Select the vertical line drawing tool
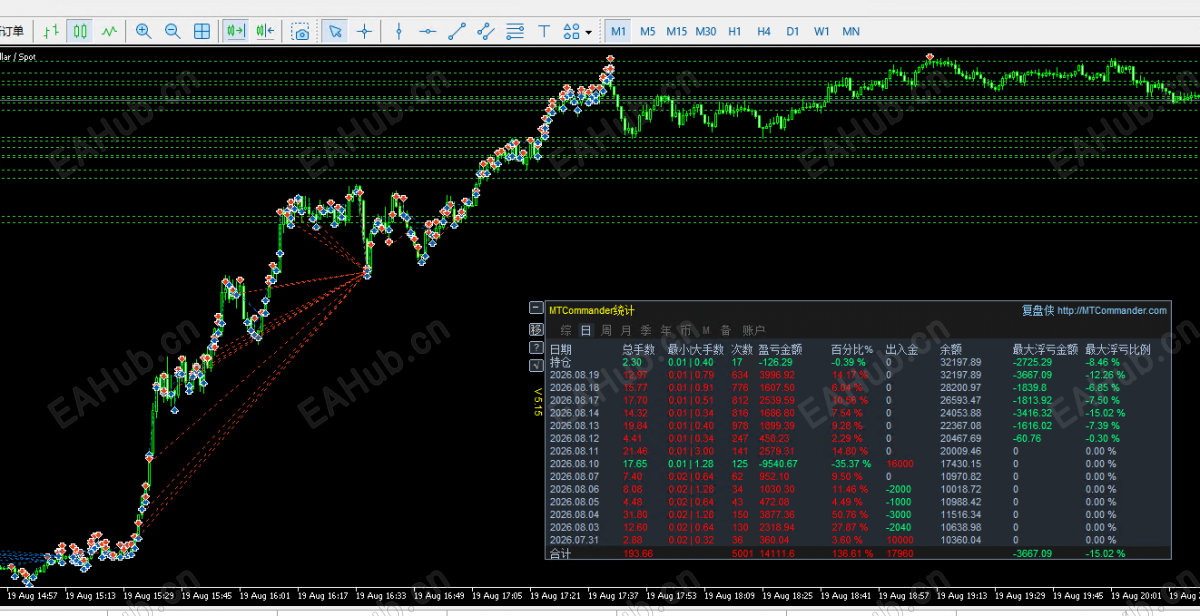The width and height of the screenshot is (1200, 616). [x=399, y=31]
